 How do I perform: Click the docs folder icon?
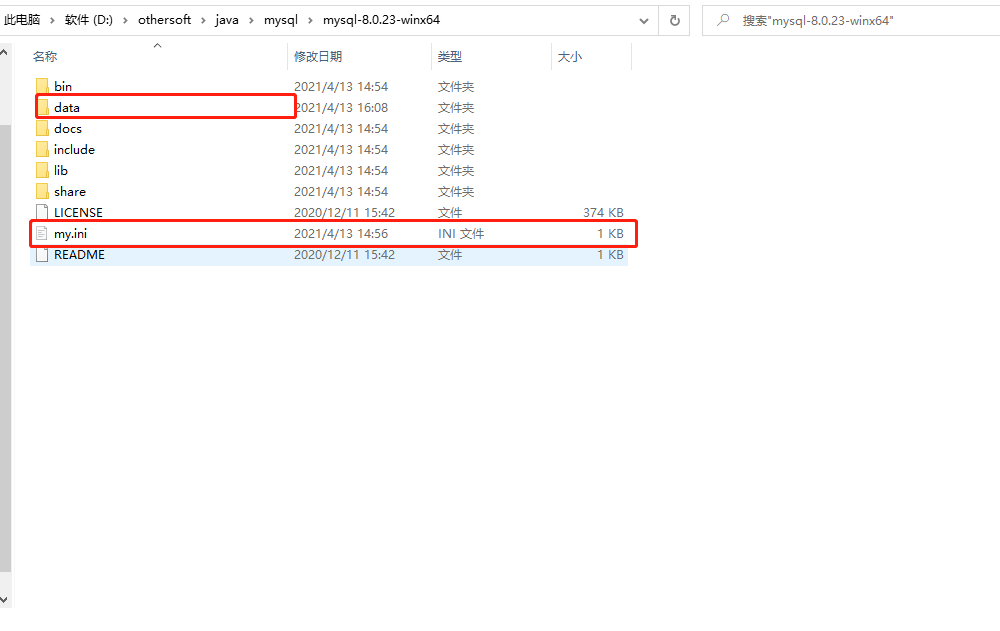[42, 128]
